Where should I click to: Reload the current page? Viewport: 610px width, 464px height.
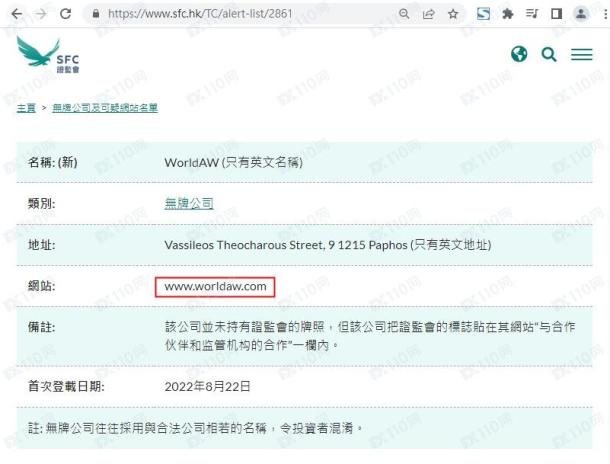(65, 14)
